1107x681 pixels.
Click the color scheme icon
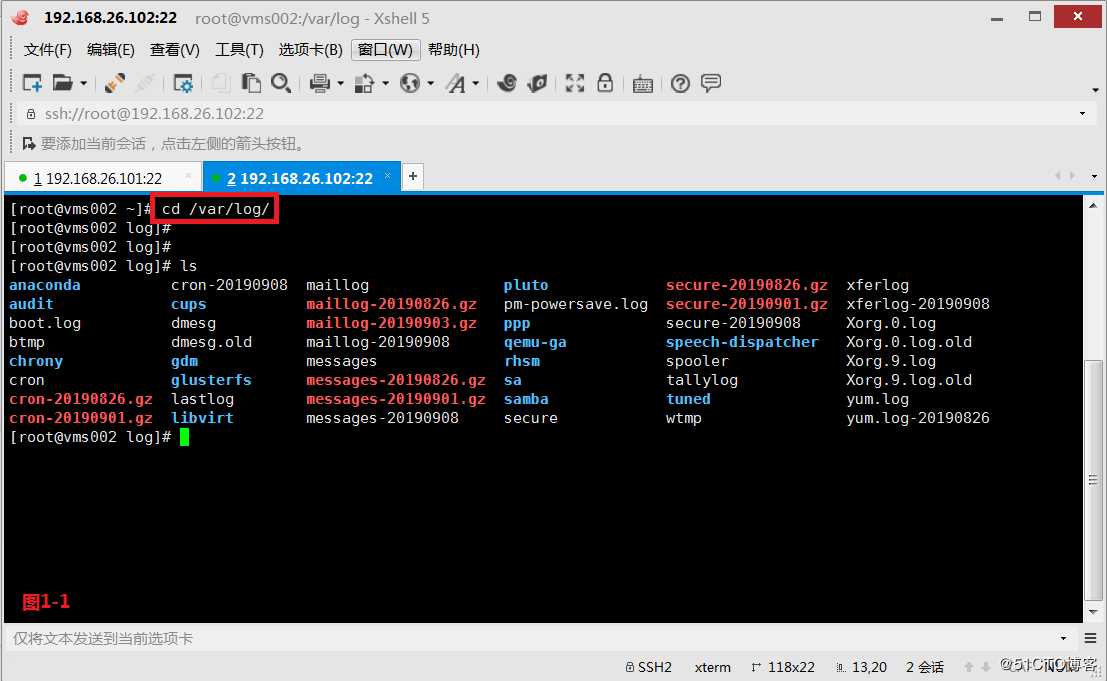point(364,83)
